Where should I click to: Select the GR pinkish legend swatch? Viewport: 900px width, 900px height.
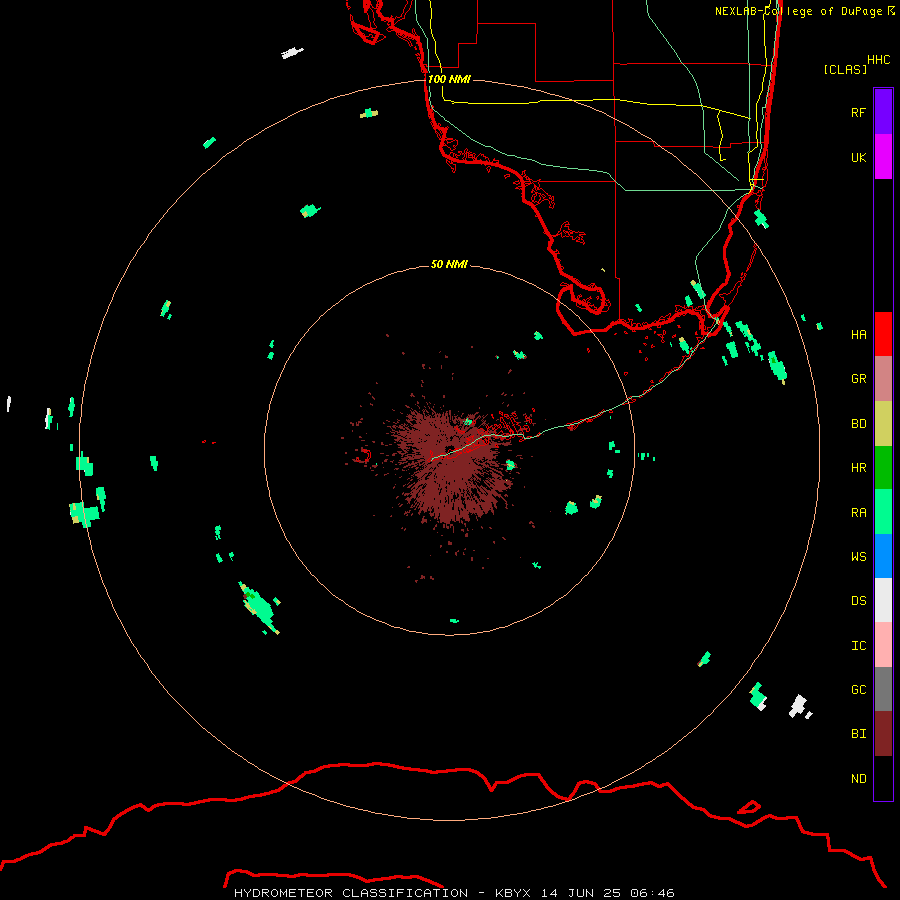(x=883, y=379)
